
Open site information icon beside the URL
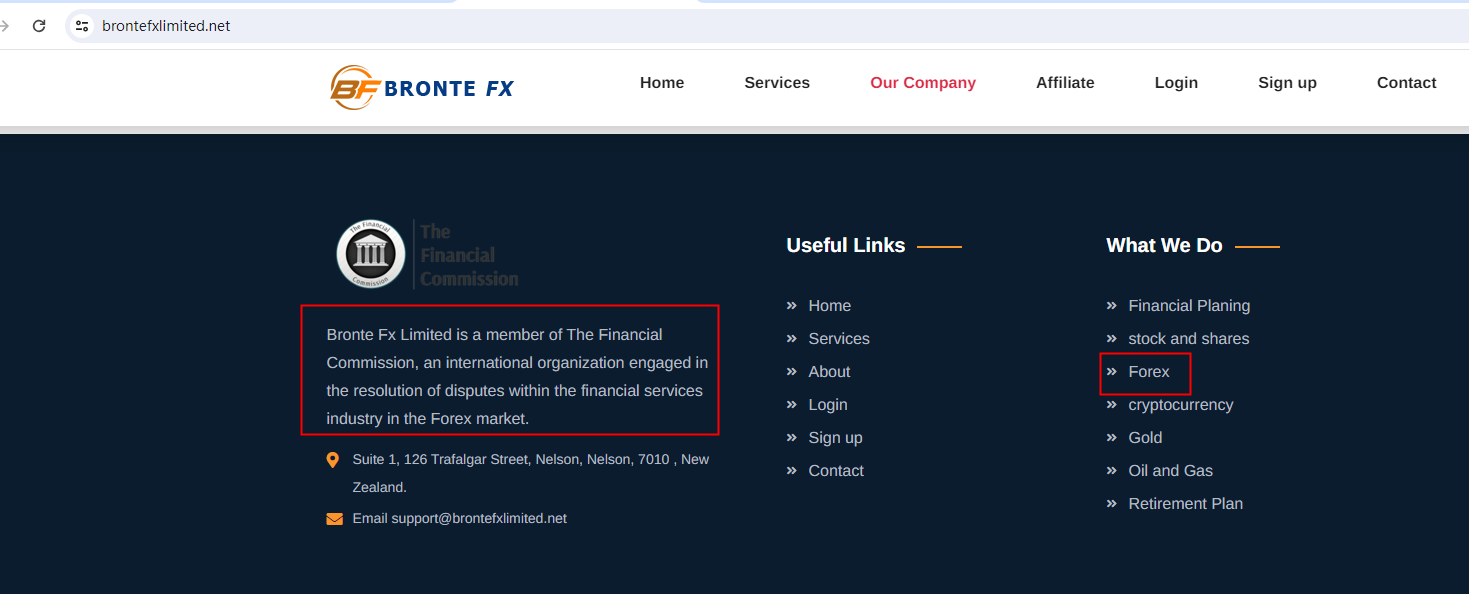point(83,26)
